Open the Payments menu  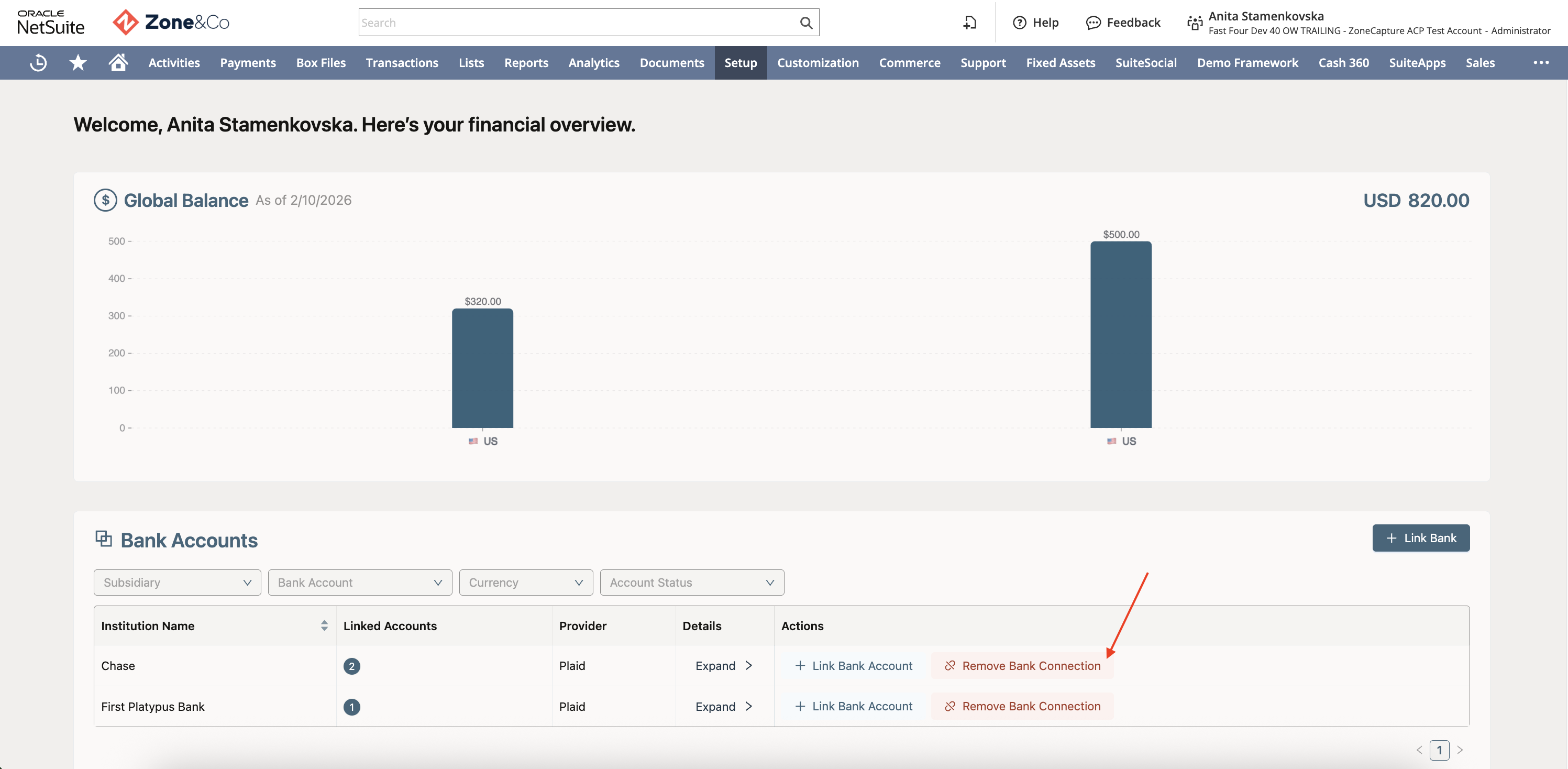[248, 63]
